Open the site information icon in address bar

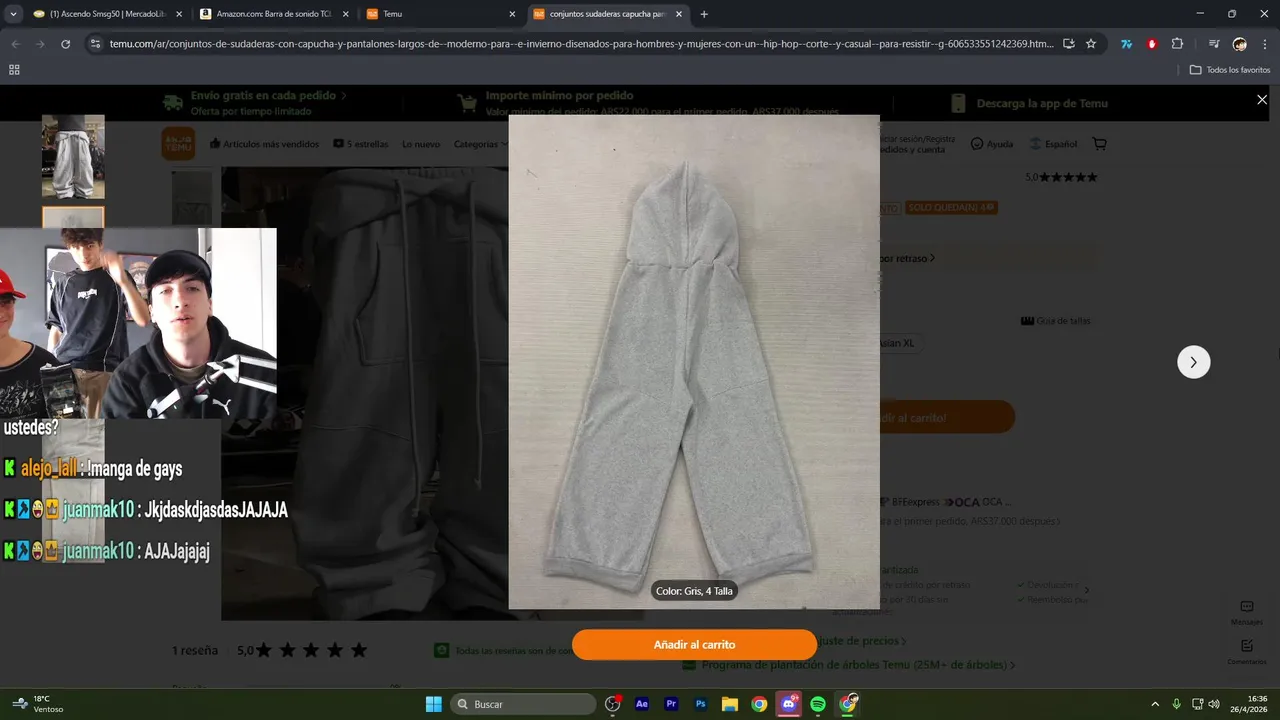pos(95,44)
